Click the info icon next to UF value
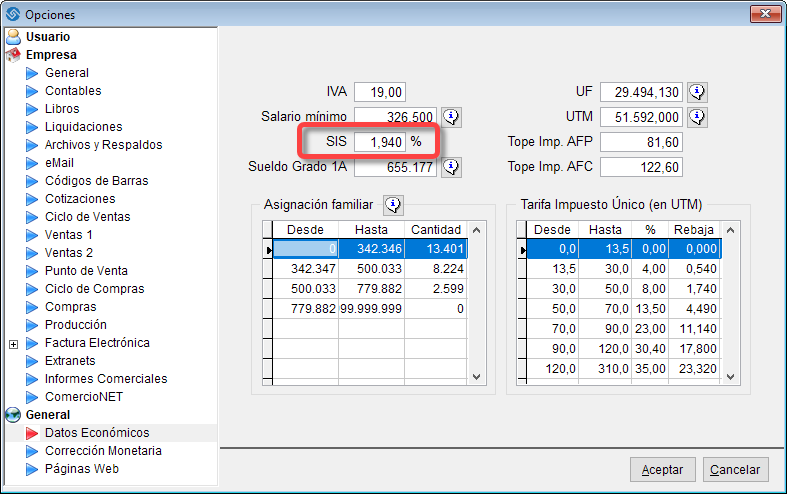Image resolution: width=787 pixels, height=494 pixels. tap(698, 92)
